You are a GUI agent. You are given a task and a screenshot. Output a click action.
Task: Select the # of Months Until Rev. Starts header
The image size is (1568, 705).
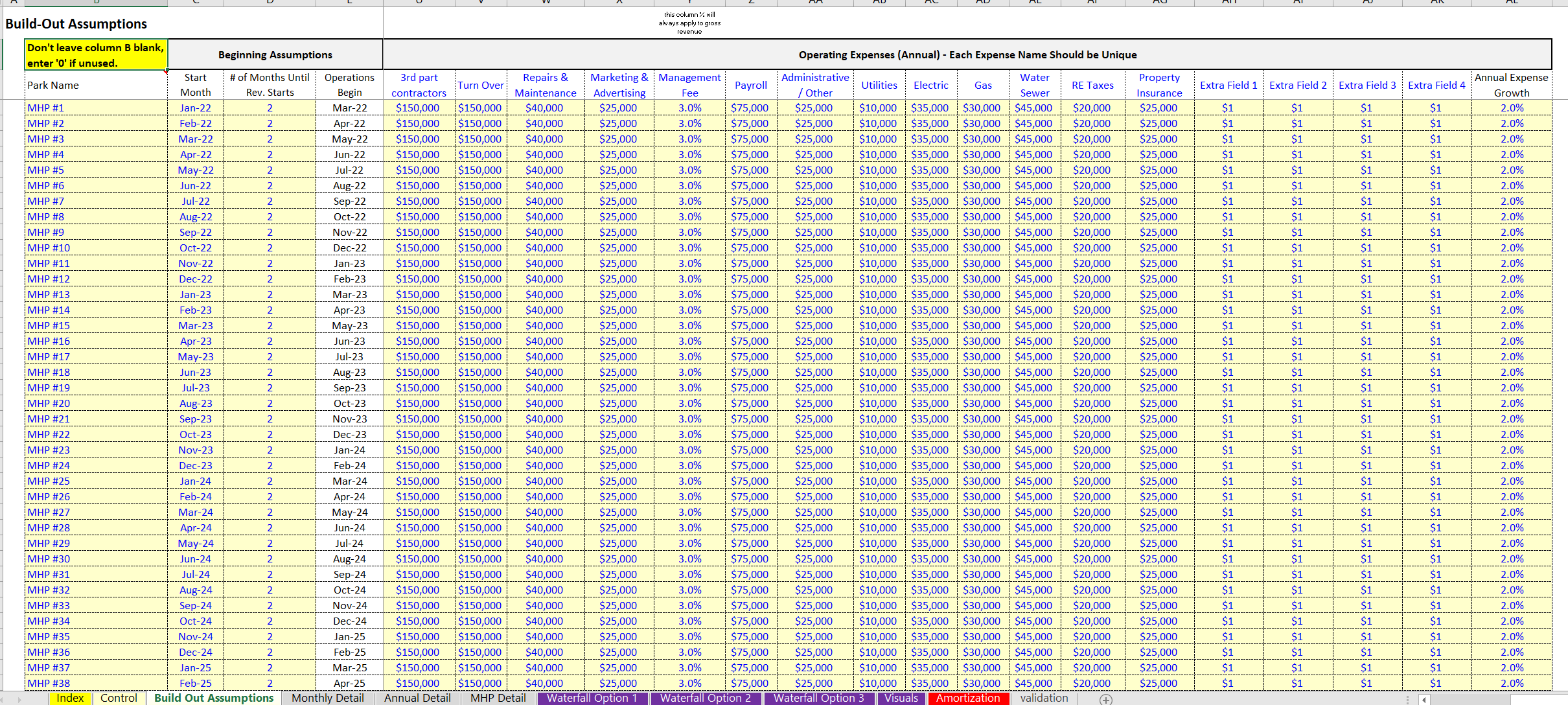[270, 85]
